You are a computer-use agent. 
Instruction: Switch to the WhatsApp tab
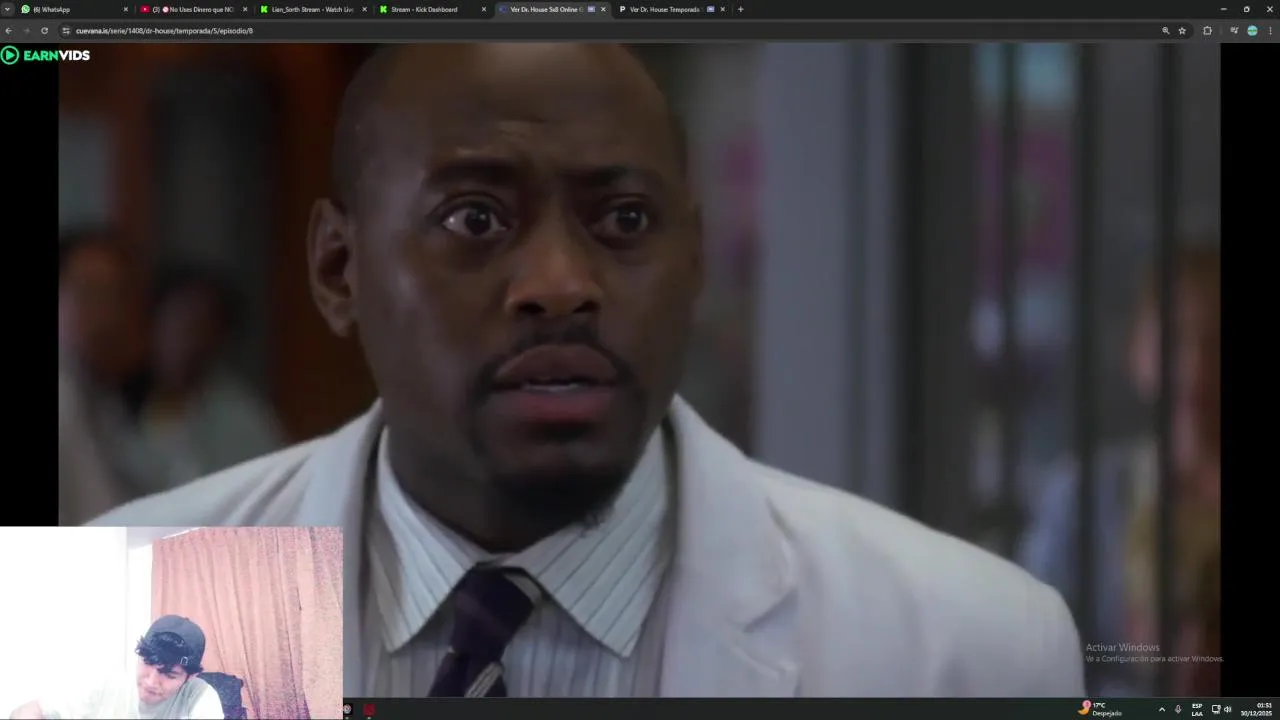(x=75, y=9)
